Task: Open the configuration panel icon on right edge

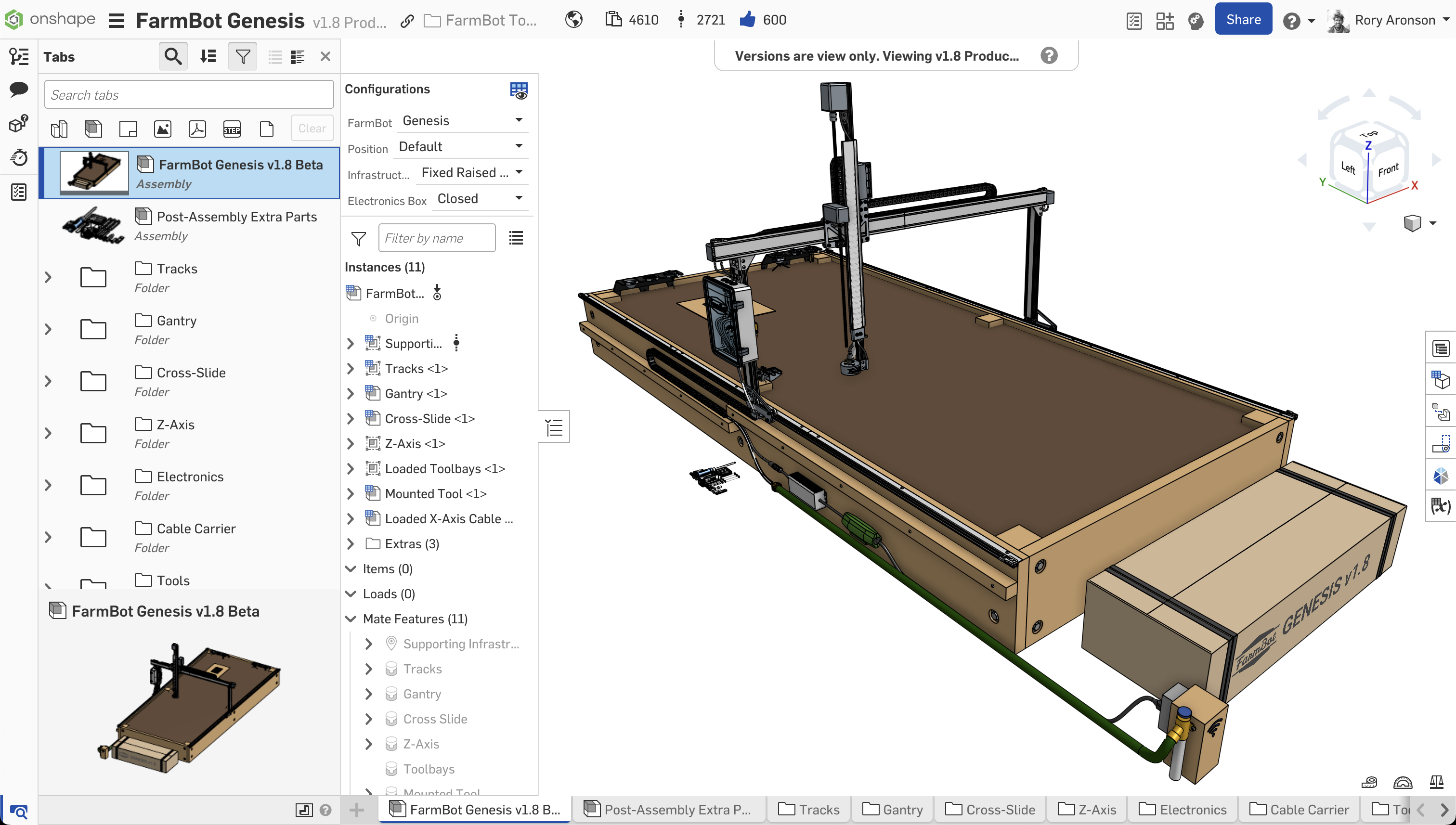Action: coord(1440,379)
